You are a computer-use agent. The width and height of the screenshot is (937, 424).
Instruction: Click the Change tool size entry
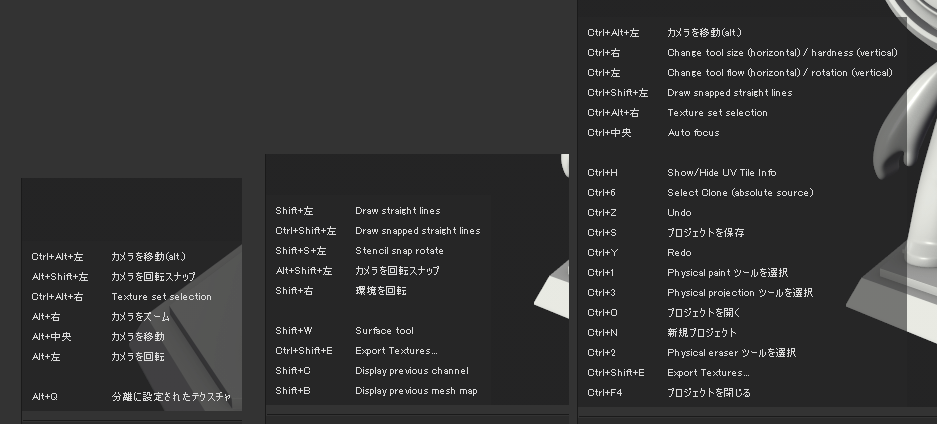point(782,53)
